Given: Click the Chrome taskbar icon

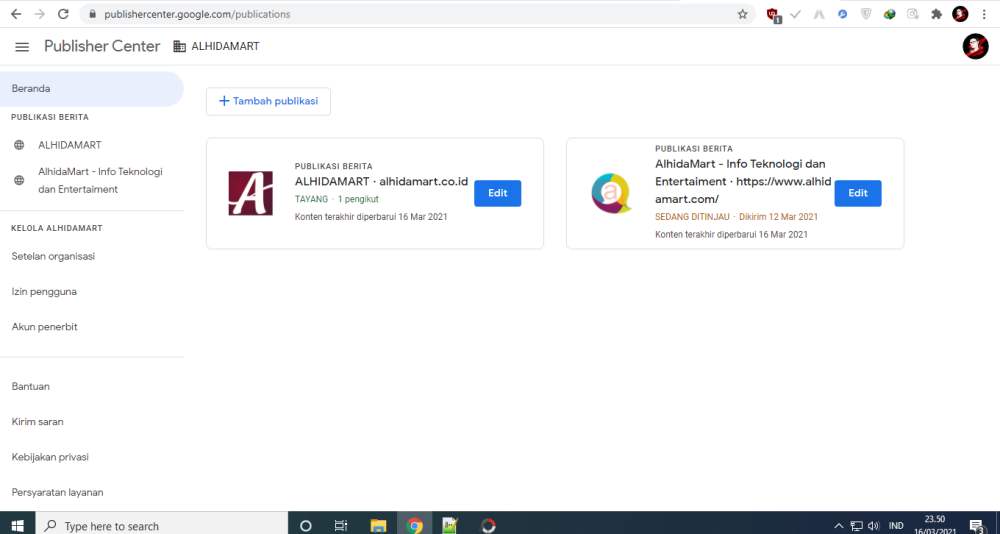Looking at the screenshot, I should point(415,526).
